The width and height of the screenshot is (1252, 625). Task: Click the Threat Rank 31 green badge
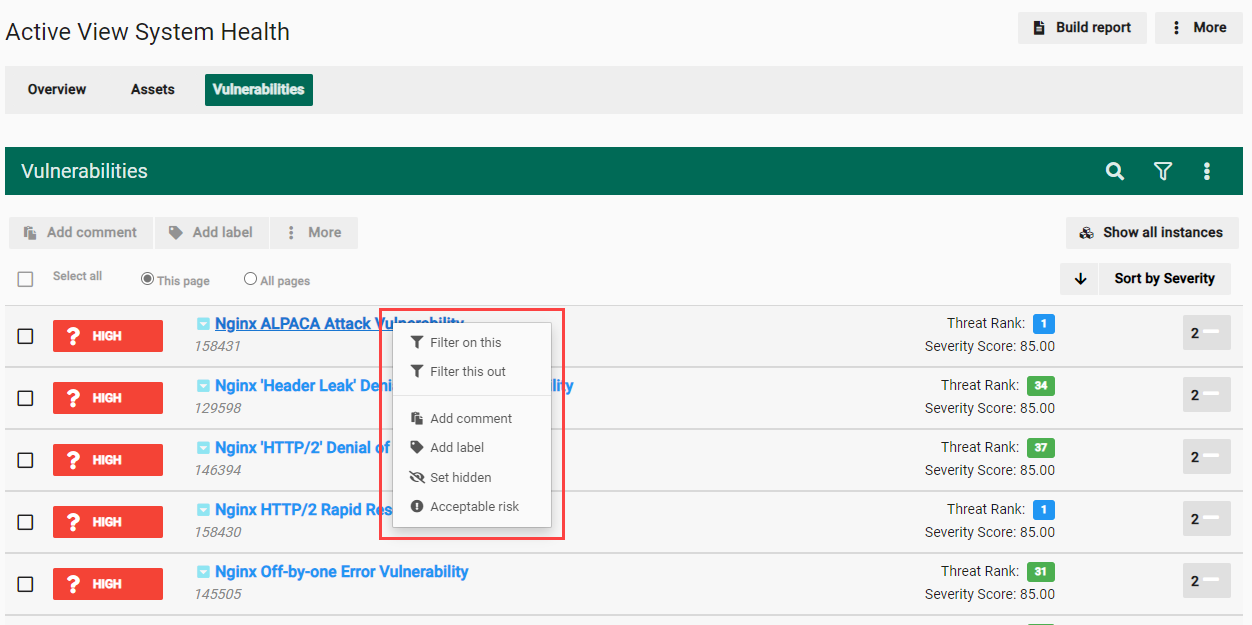point(1040,572)
